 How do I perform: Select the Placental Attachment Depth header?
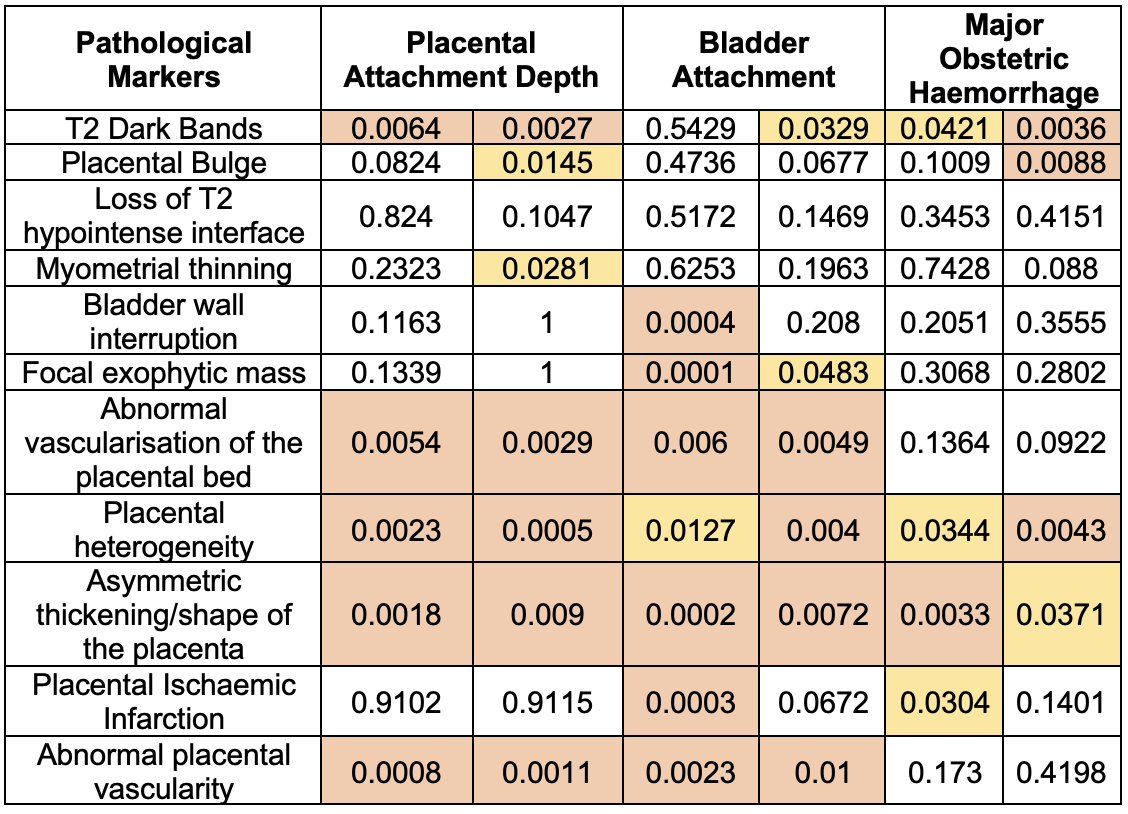pos(471,59)
